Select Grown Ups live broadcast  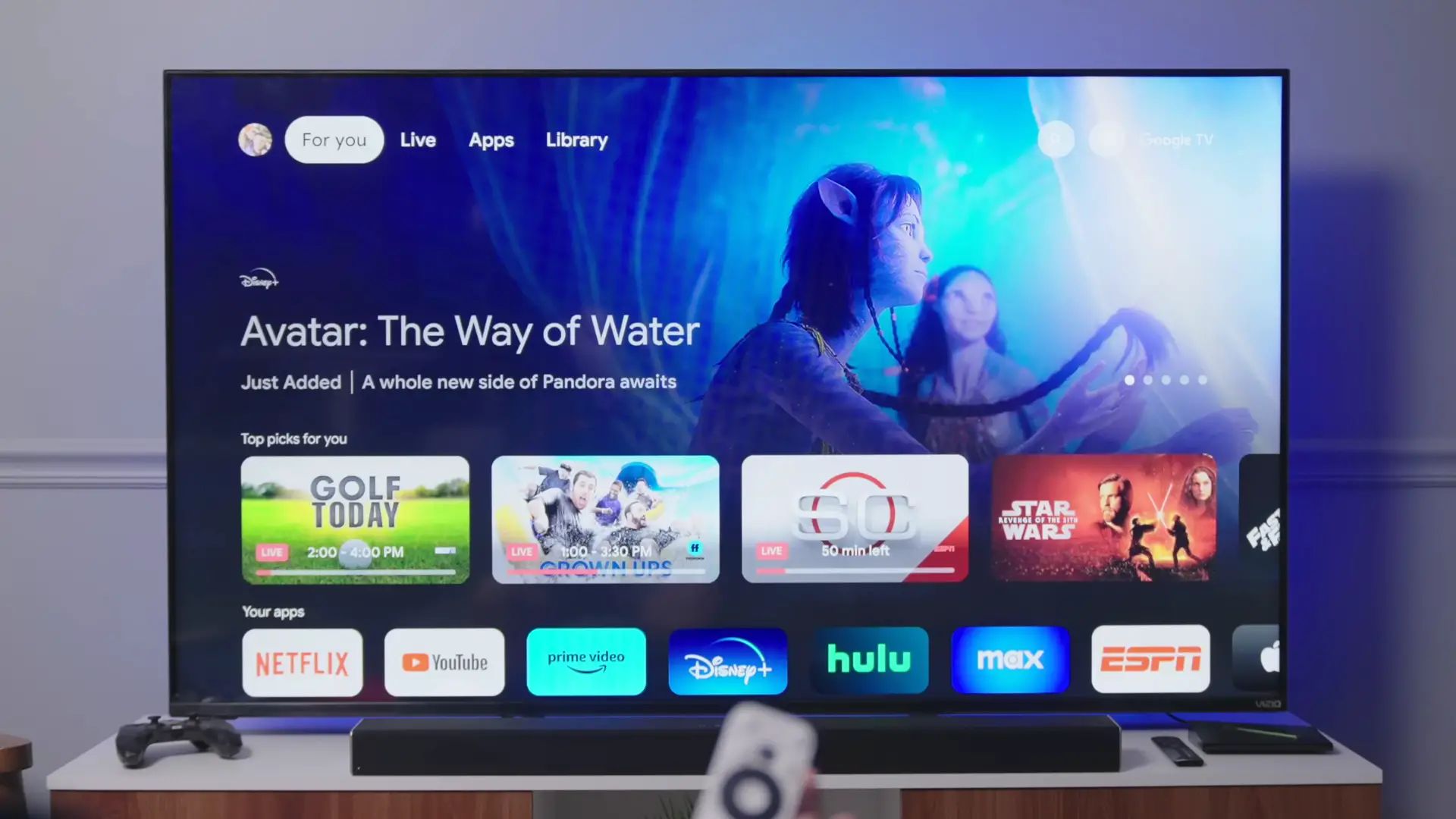tap(604, 518)
